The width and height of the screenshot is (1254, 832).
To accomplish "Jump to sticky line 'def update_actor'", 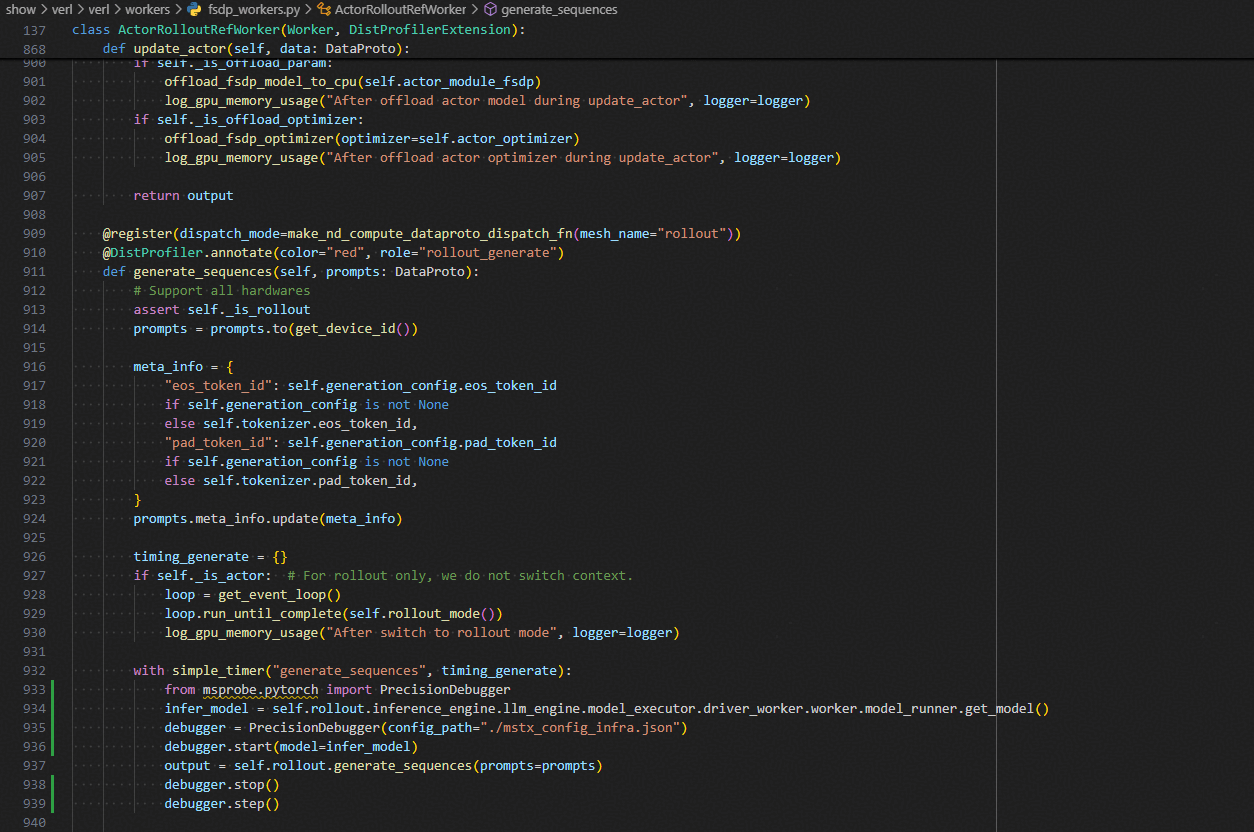I will coord(256,49).
